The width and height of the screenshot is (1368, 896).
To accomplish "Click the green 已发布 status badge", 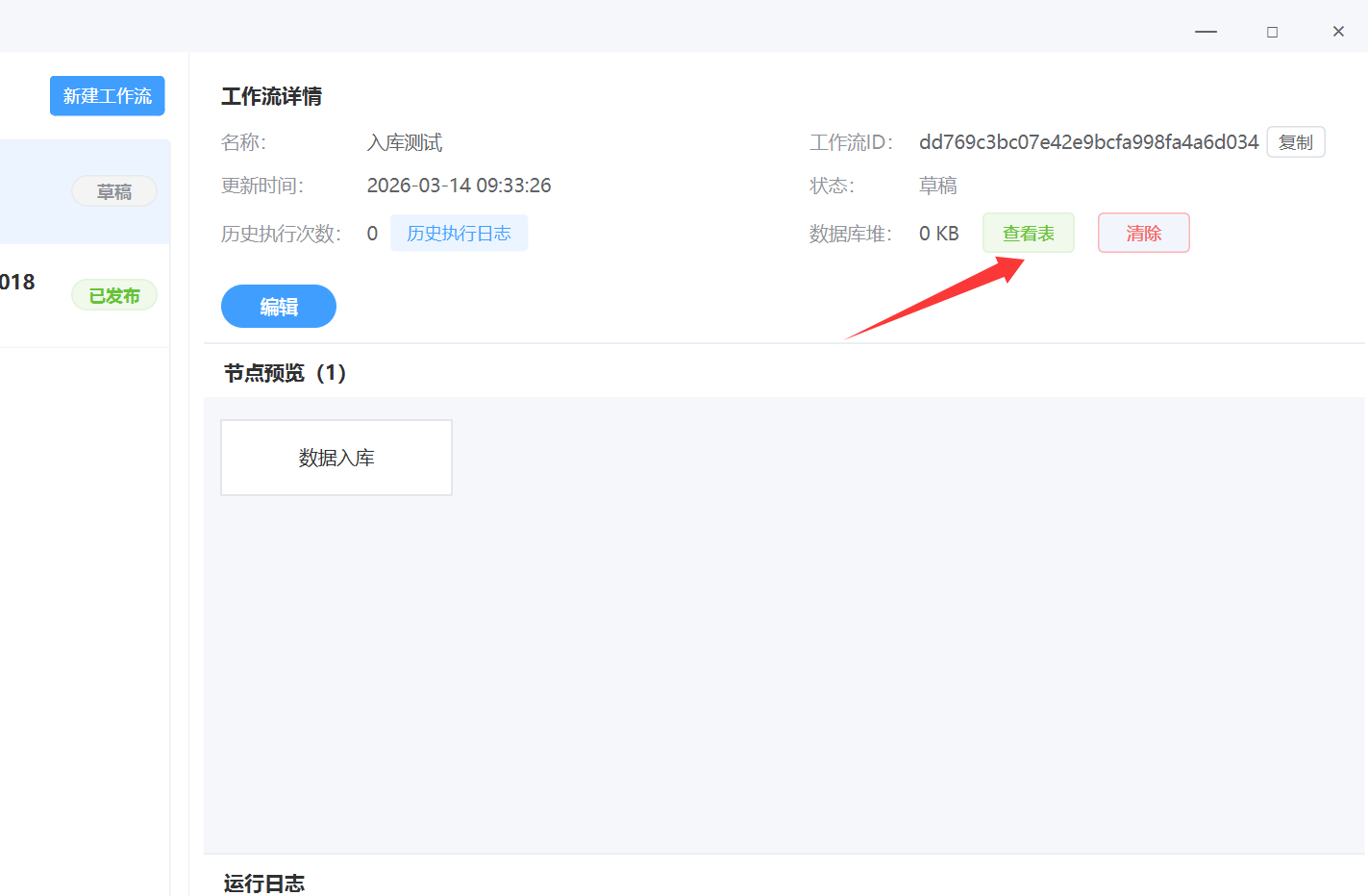I will (114, 295).
